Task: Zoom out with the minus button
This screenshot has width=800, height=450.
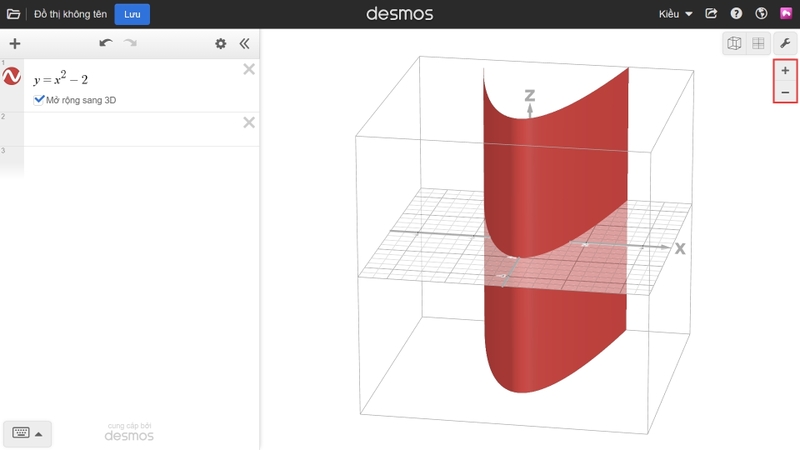Action: 785,92
